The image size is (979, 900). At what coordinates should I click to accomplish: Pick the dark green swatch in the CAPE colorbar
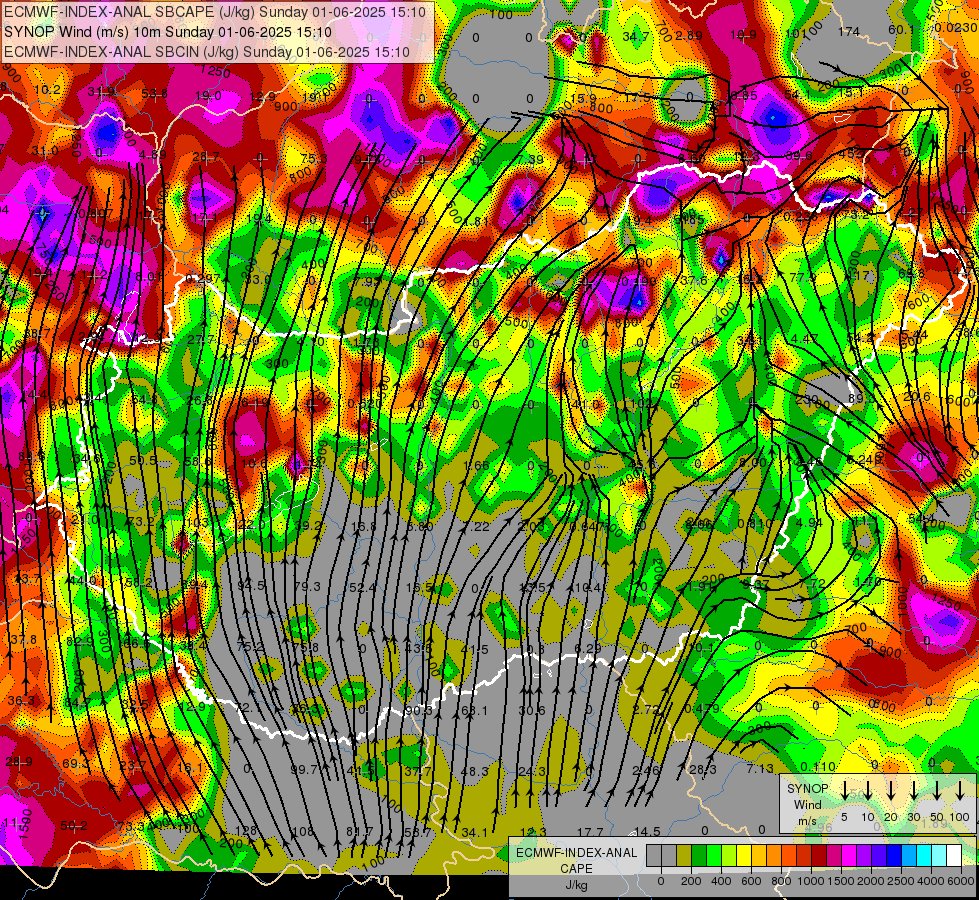pyautogui.click(x=699, y=856)
